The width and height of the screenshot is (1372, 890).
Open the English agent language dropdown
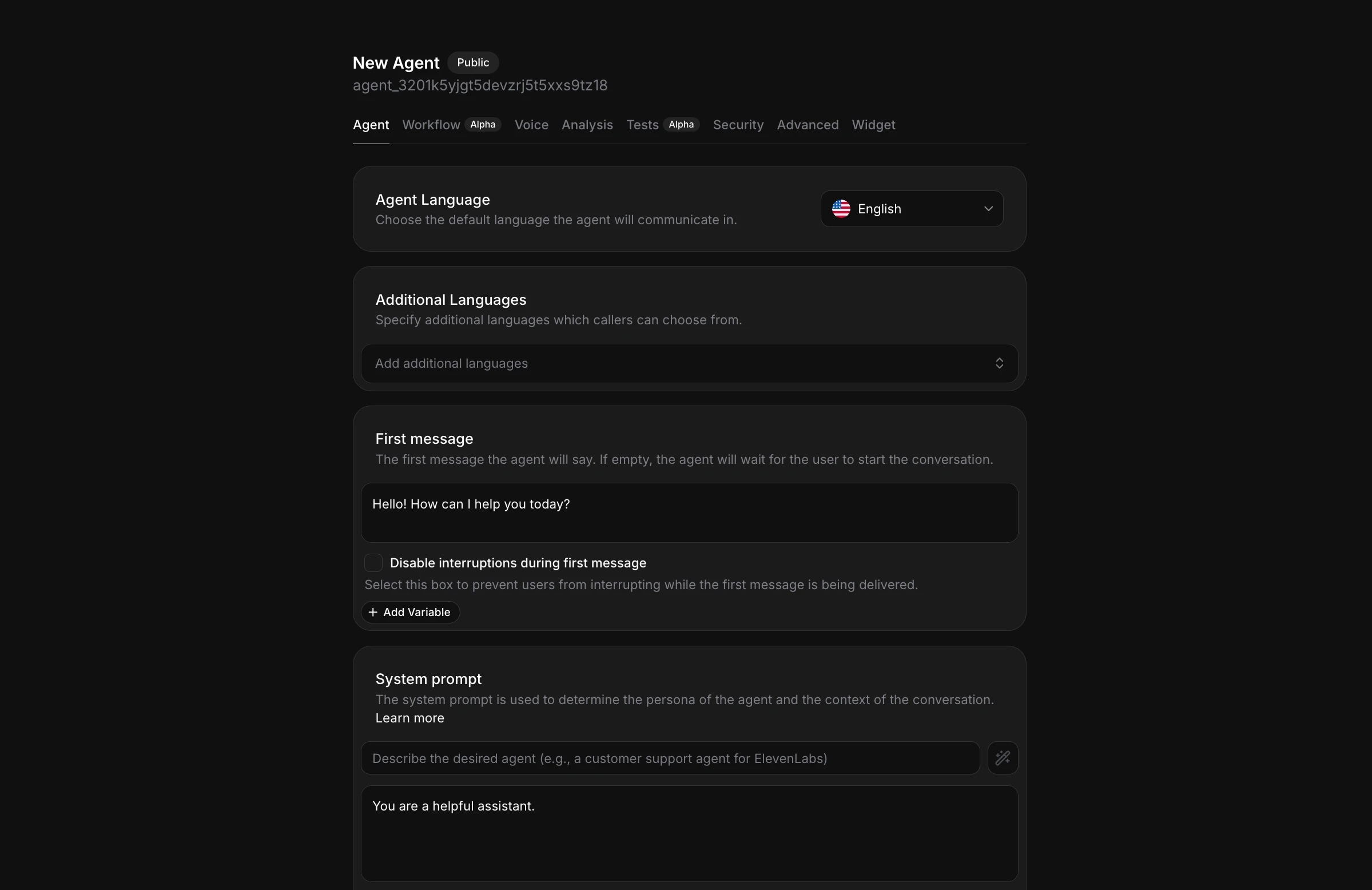tap(912, 209)
